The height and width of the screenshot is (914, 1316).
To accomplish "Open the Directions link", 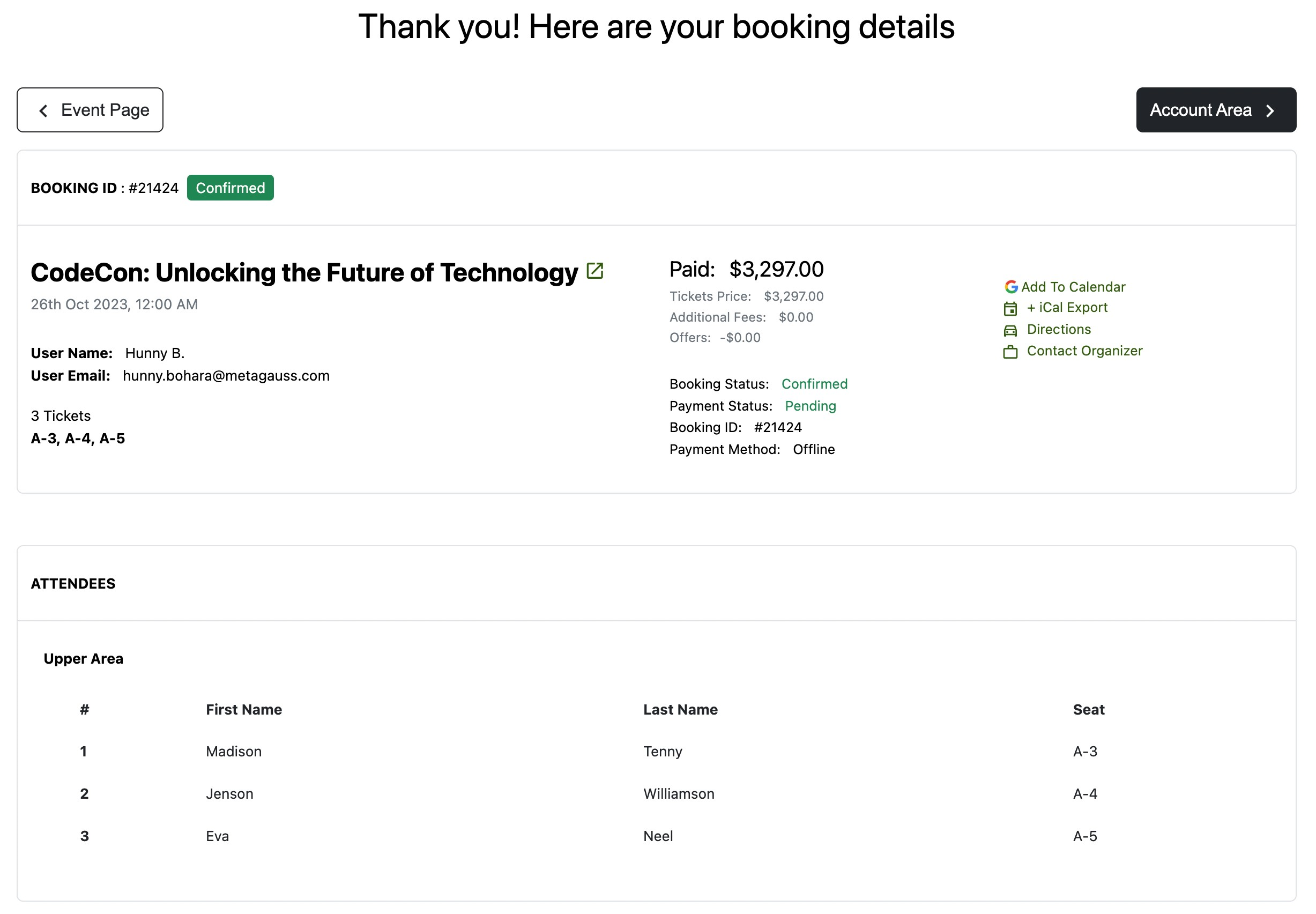I will (1058, 329).
